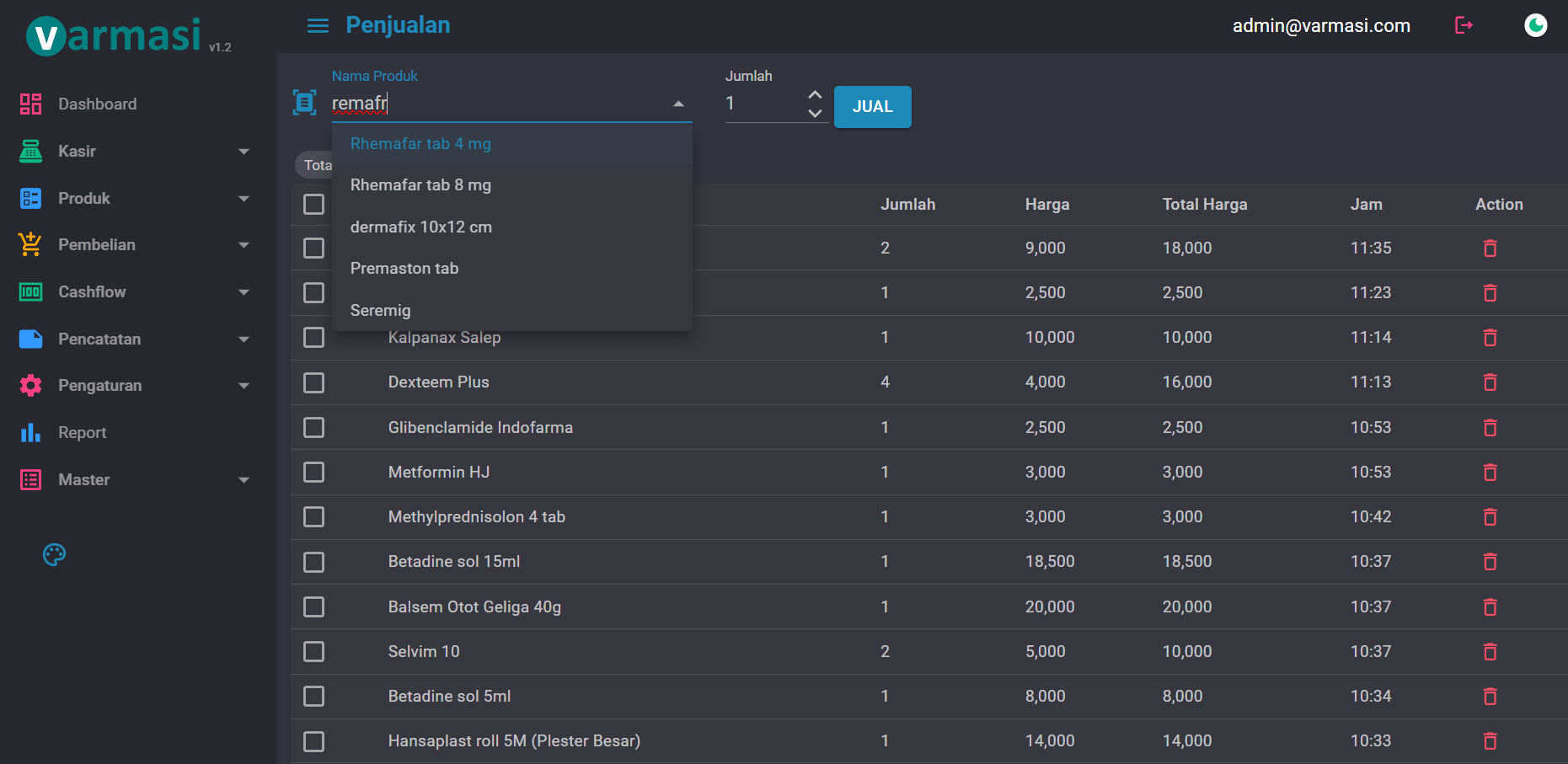Screen dimensions: 1568x764
Task: Collapse the Nama Produk dropdown arrow
Action: click(x=678, y=104)
